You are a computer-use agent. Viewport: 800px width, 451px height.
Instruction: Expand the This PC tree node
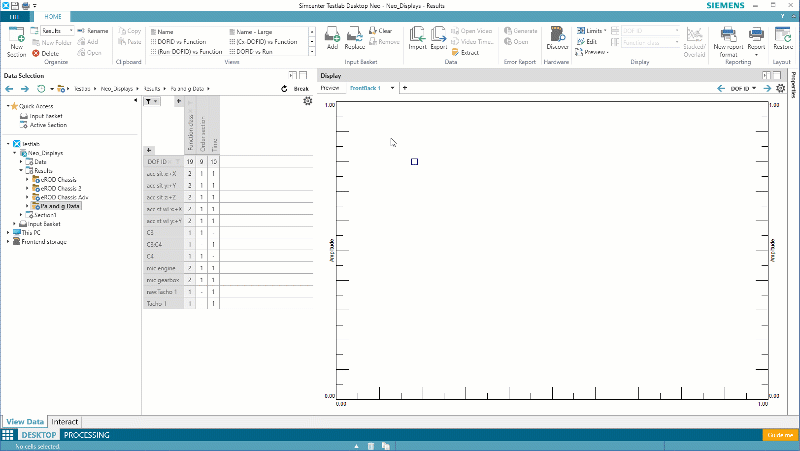click(x=10, y=233)
